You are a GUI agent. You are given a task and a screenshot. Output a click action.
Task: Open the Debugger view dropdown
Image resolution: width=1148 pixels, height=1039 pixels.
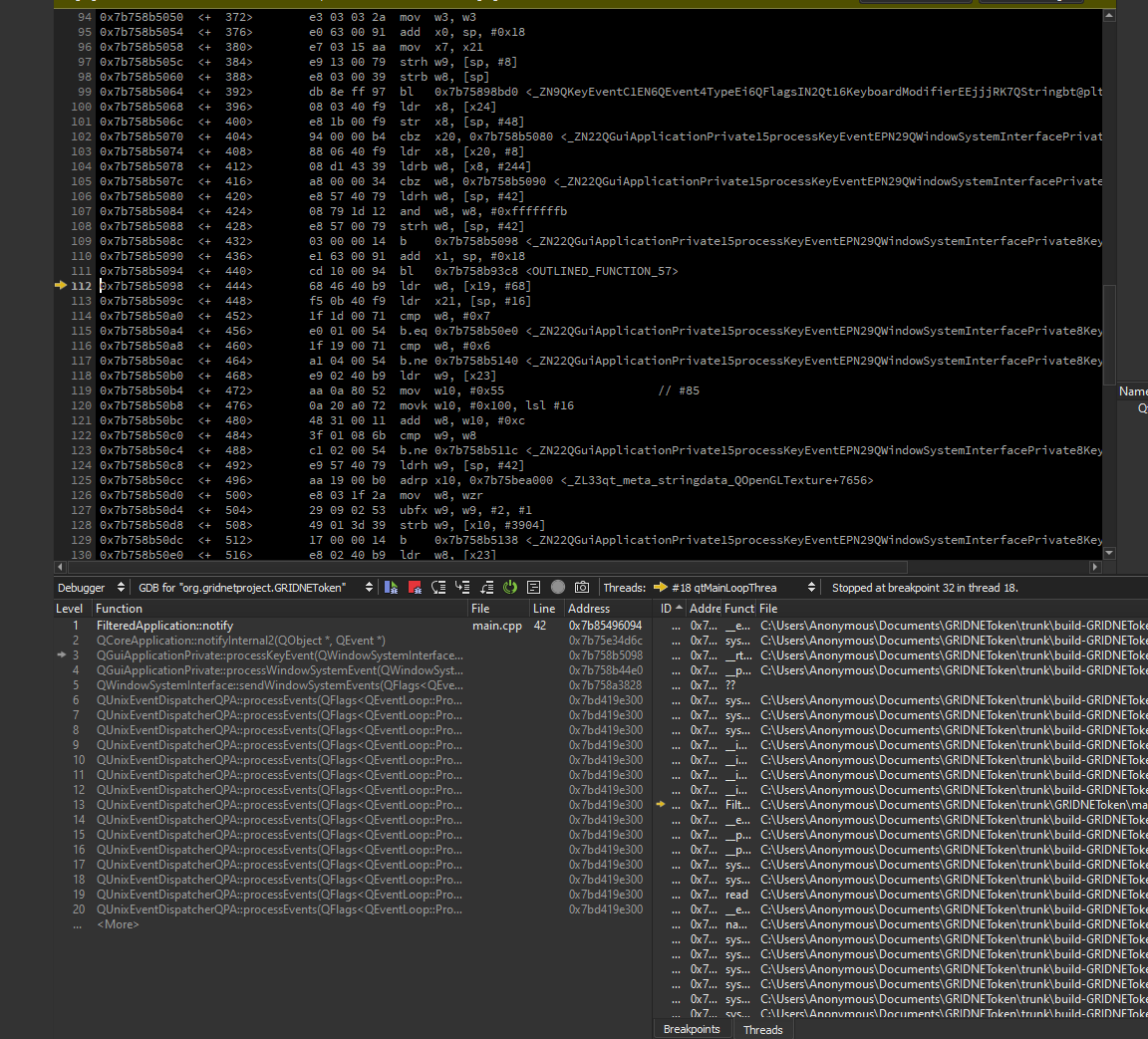(x=91, y=588)
